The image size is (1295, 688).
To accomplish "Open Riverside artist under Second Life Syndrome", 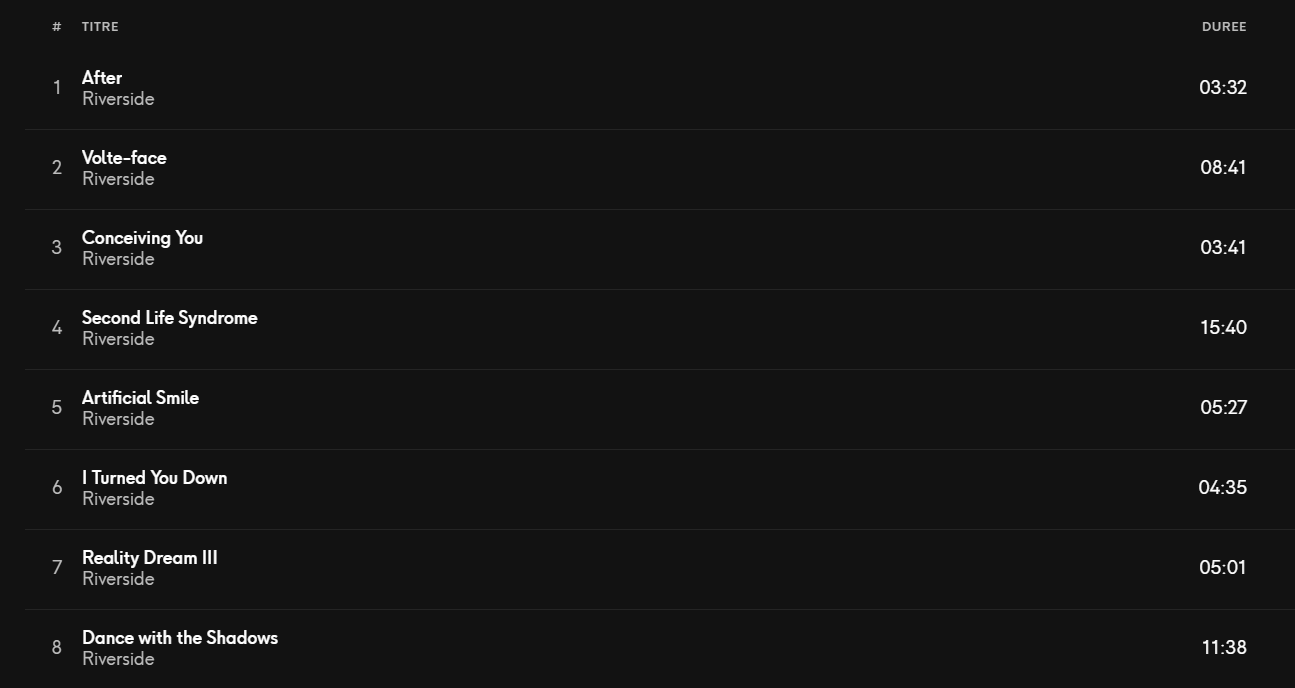I will click(118, 339).
